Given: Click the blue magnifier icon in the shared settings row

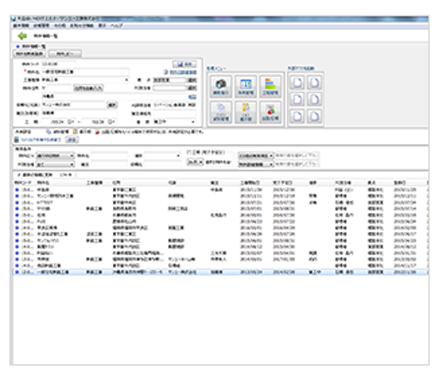Looking at the screenshot, I should click(49, 132).
